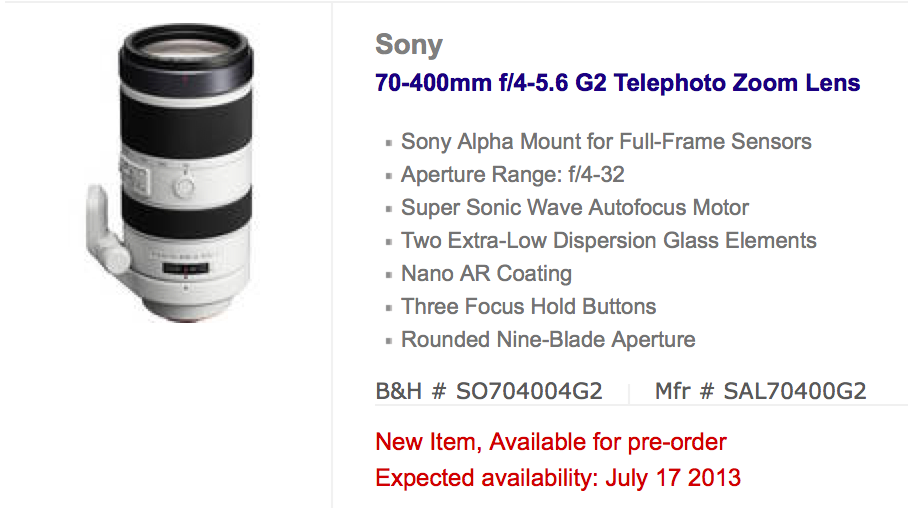Click the Rounded Nine-Blade Aperture line

click(548, 339)
